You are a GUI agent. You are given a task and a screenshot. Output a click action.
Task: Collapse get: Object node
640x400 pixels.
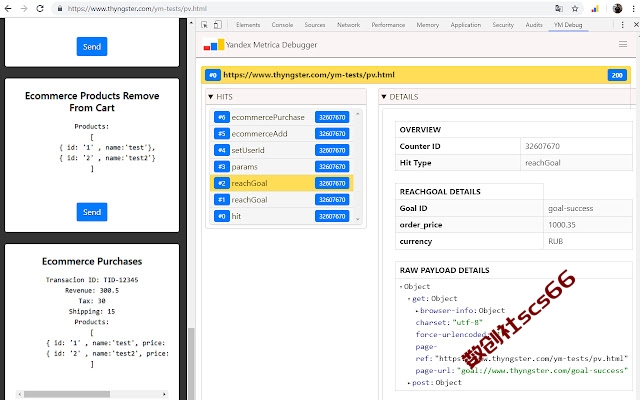pos(409,299)
